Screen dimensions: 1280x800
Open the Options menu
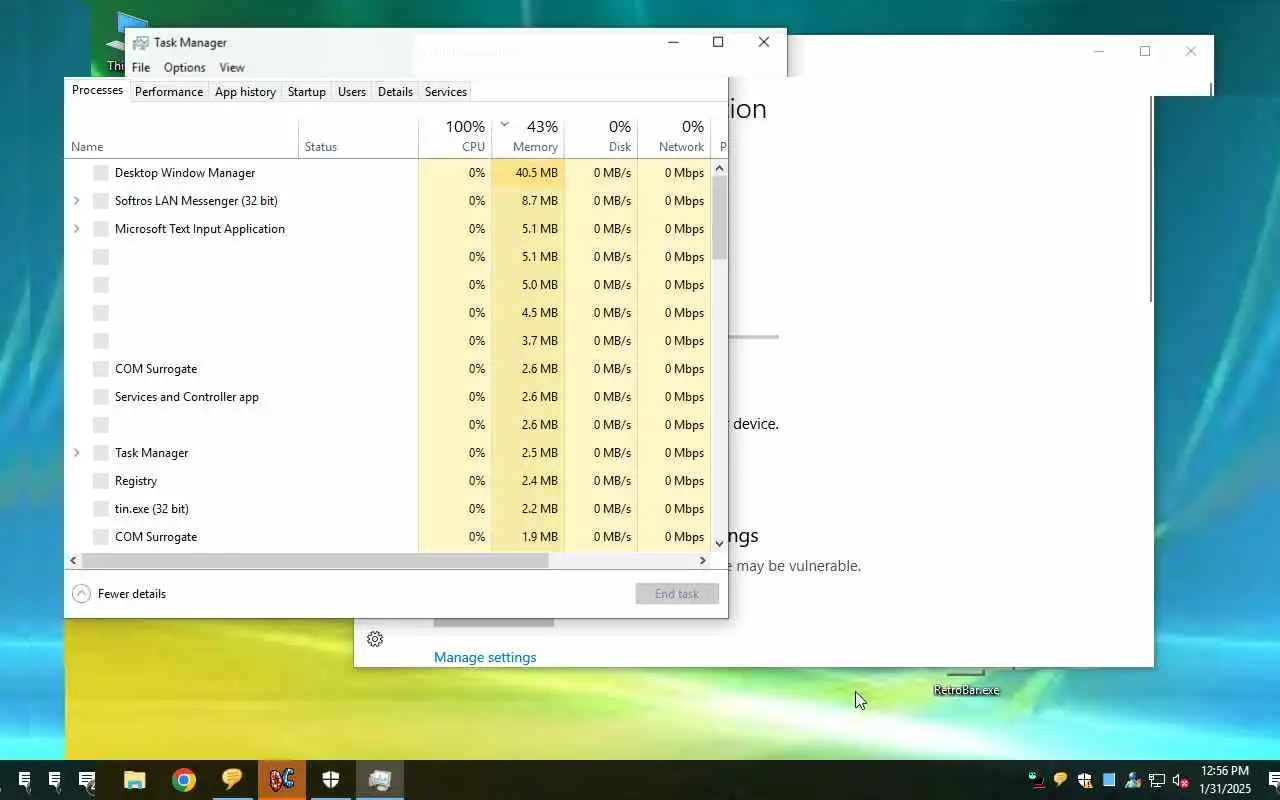point(184,67)
